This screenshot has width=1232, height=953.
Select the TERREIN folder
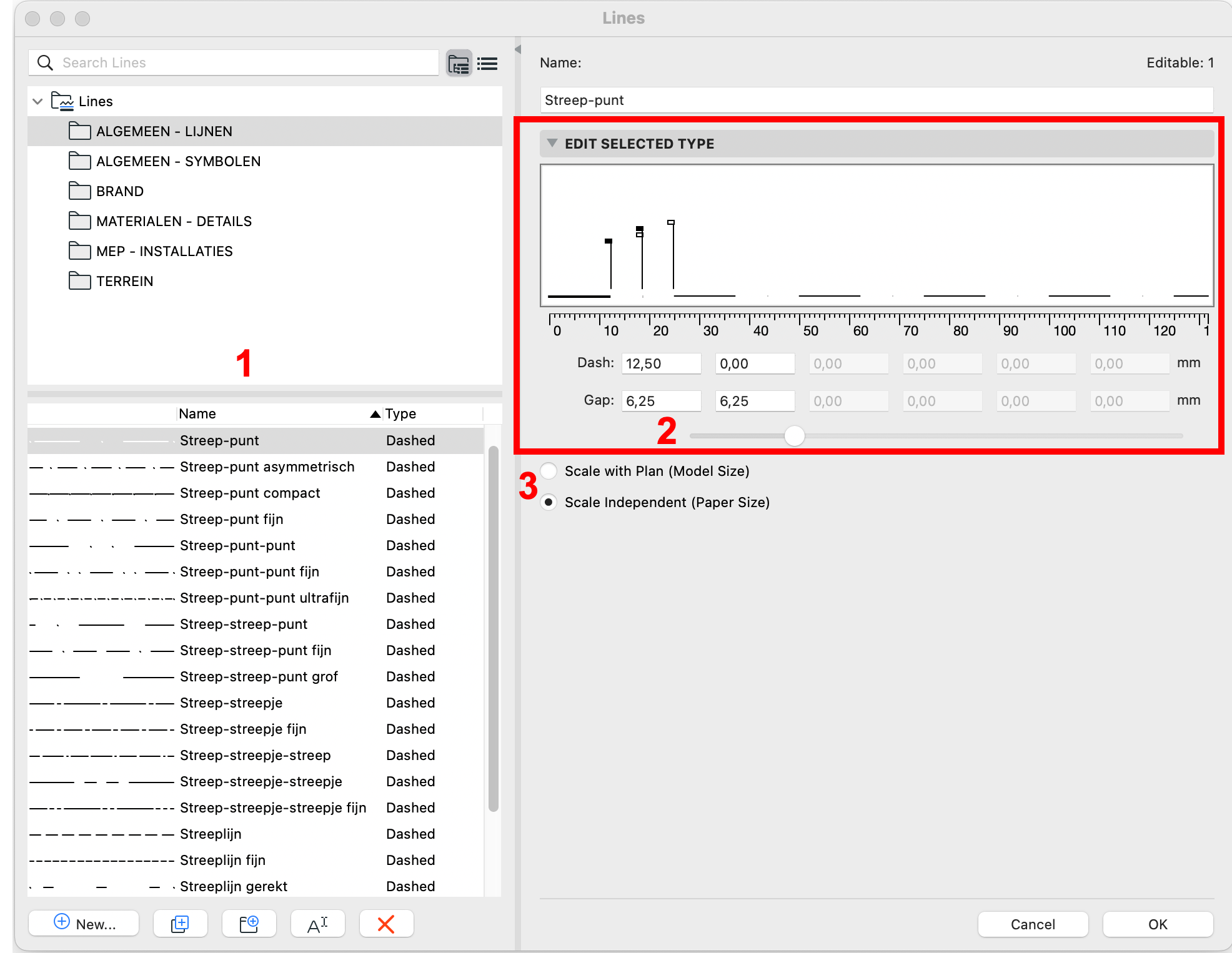[x=265, y=281]
